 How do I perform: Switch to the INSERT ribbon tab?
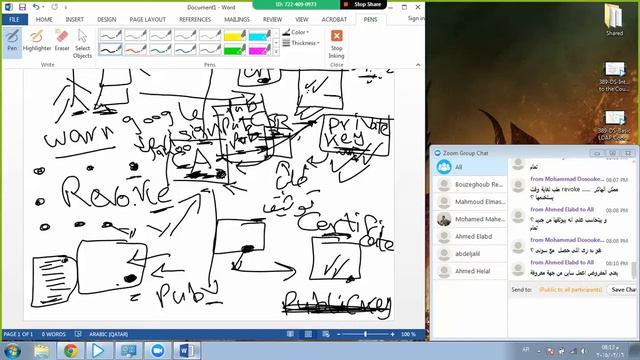[x=75, y=19]
